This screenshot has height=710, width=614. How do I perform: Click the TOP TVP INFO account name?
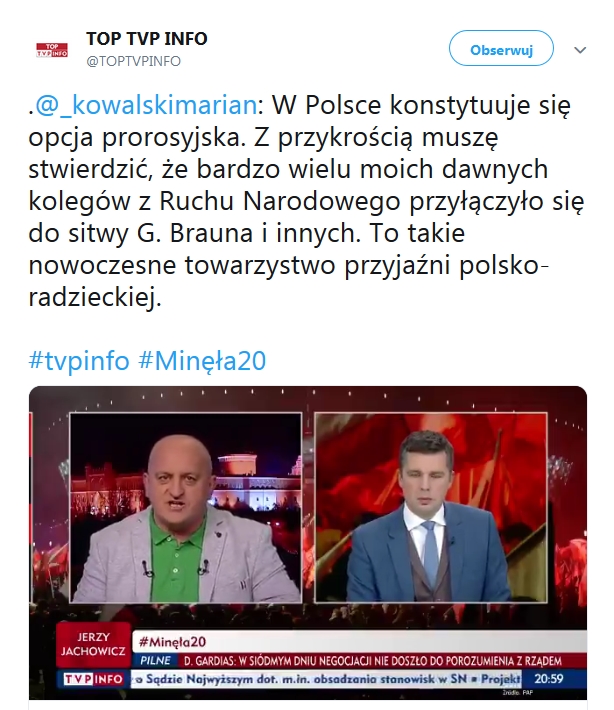(x=147, y=39)
